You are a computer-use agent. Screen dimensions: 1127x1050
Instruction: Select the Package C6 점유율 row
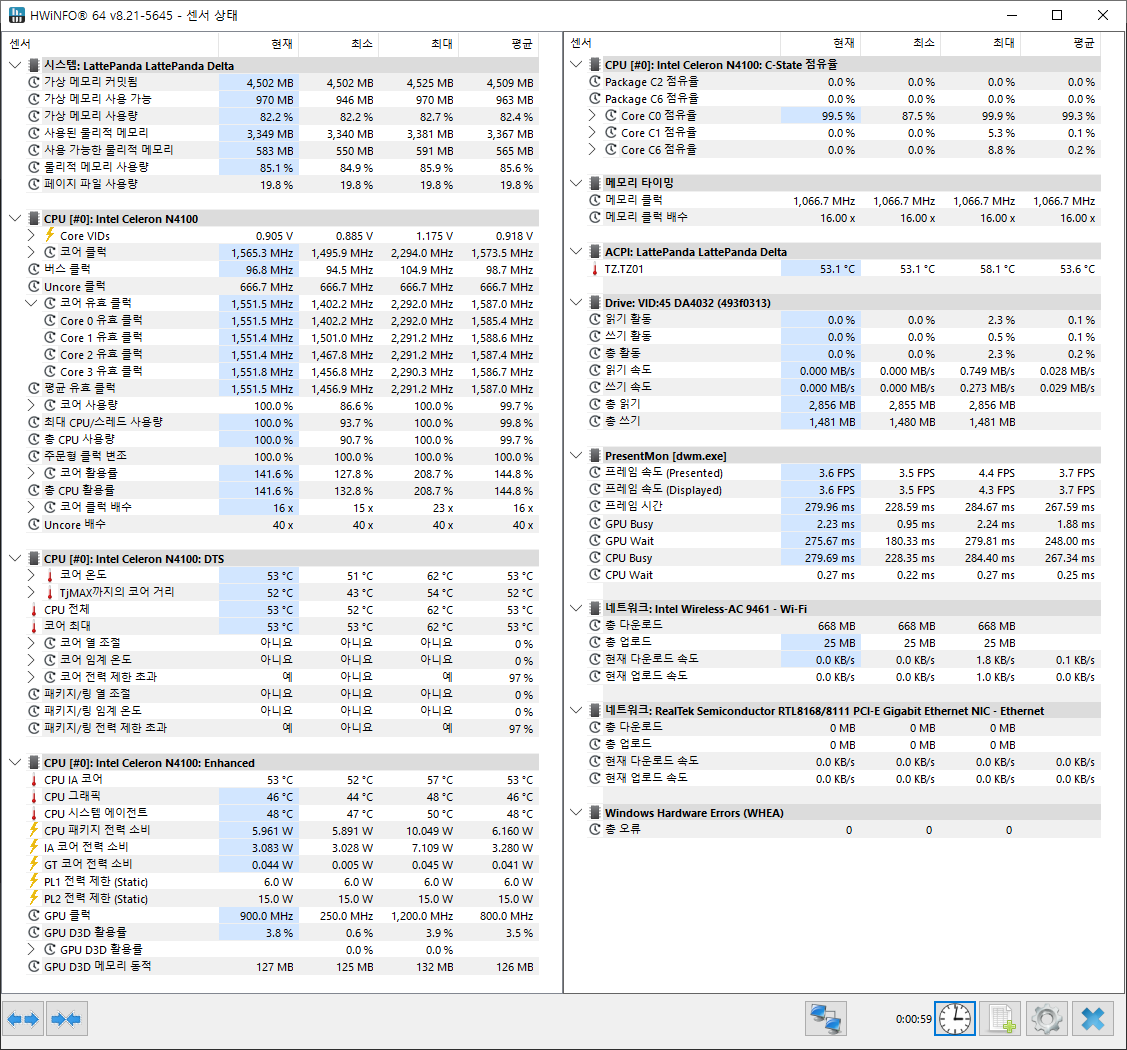(845, 98)
